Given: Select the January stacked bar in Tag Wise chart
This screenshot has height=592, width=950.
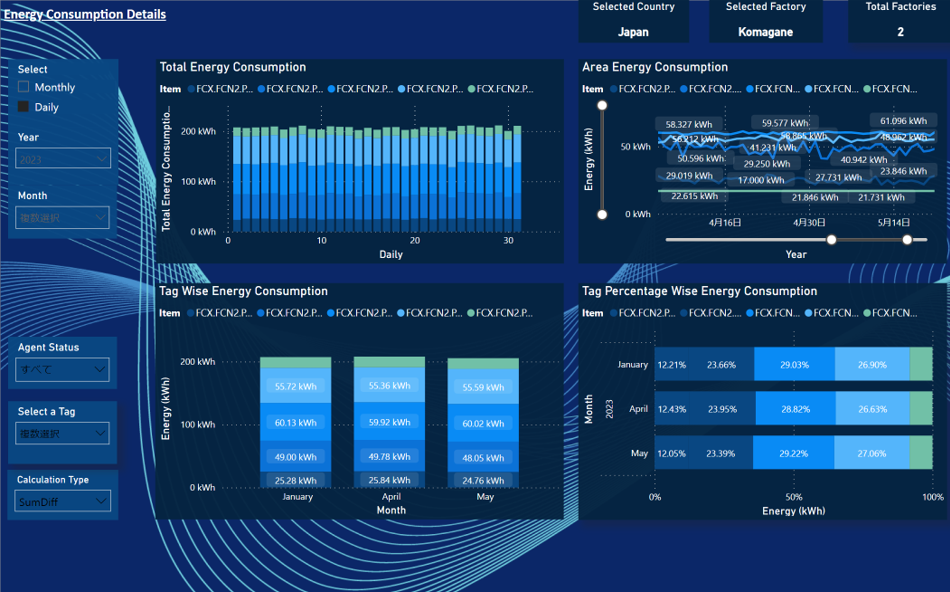Looking at the screenshot, I should 296,420.
